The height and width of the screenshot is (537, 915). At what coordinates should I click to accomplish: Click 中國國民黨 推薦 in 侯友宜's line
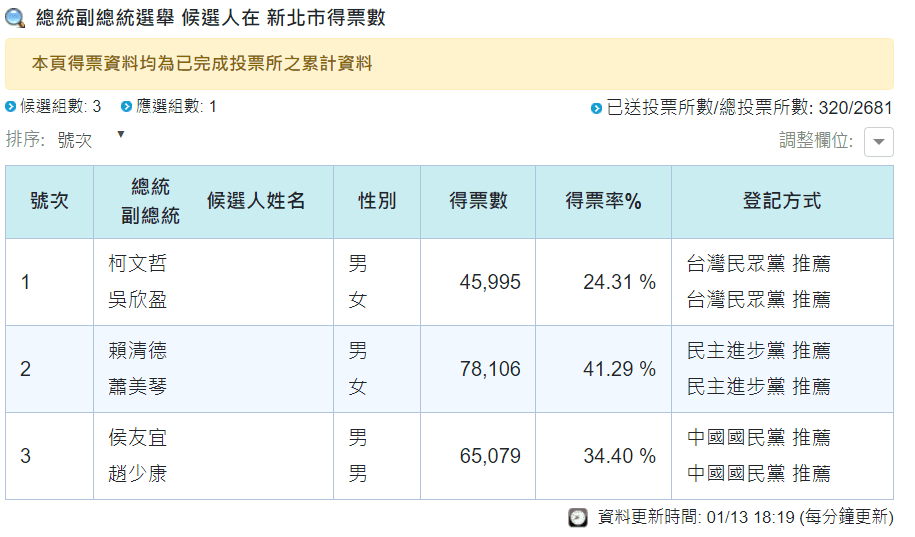[x=759, y=438]
